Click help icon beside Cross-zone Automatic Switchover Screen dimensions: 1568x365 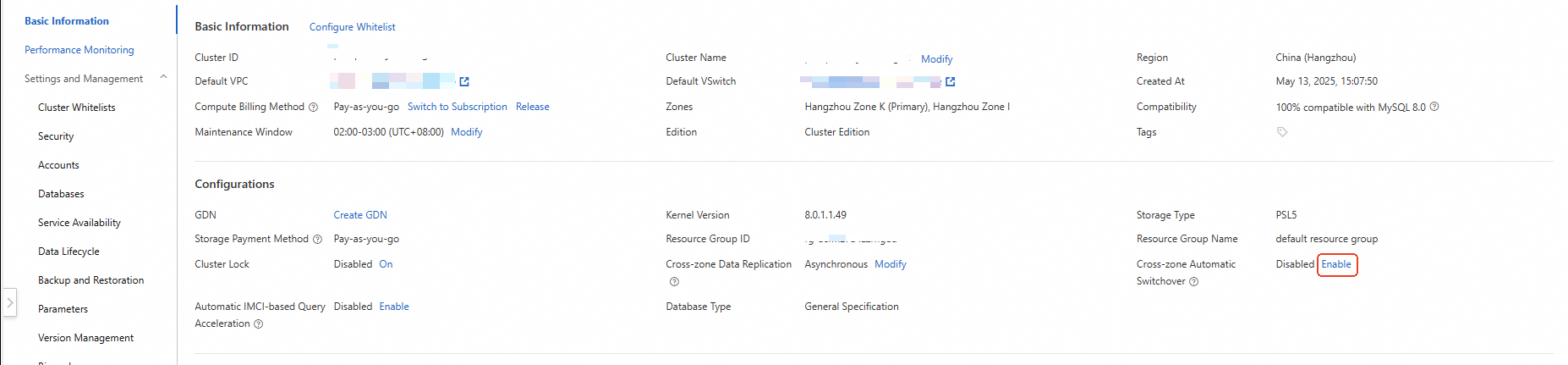[1194, 282]
